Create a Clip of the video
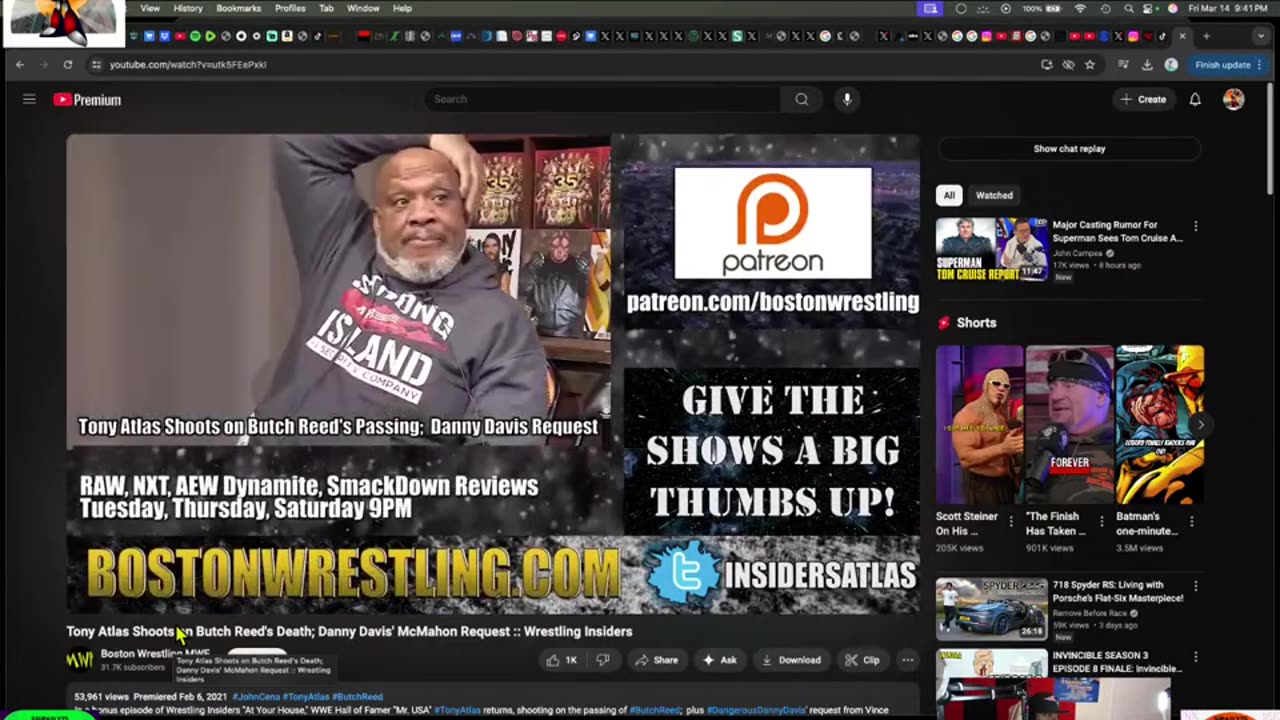Viewport: 1280px width, 720px height. (862, 660)
